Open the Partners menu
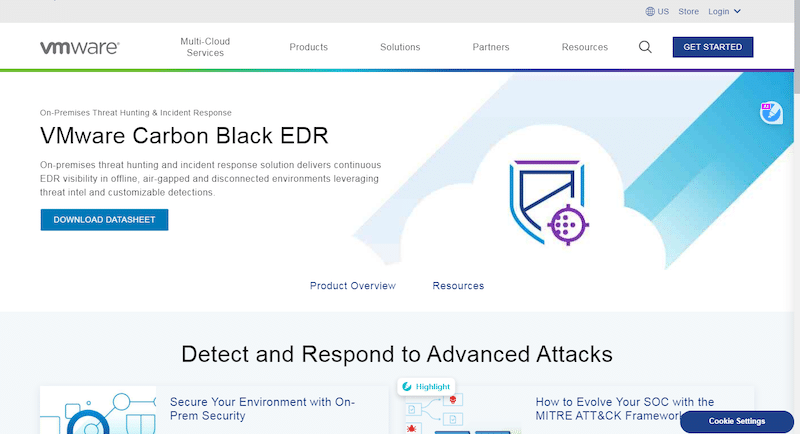This screenshot has height=434, width=800. click(491, 47)
